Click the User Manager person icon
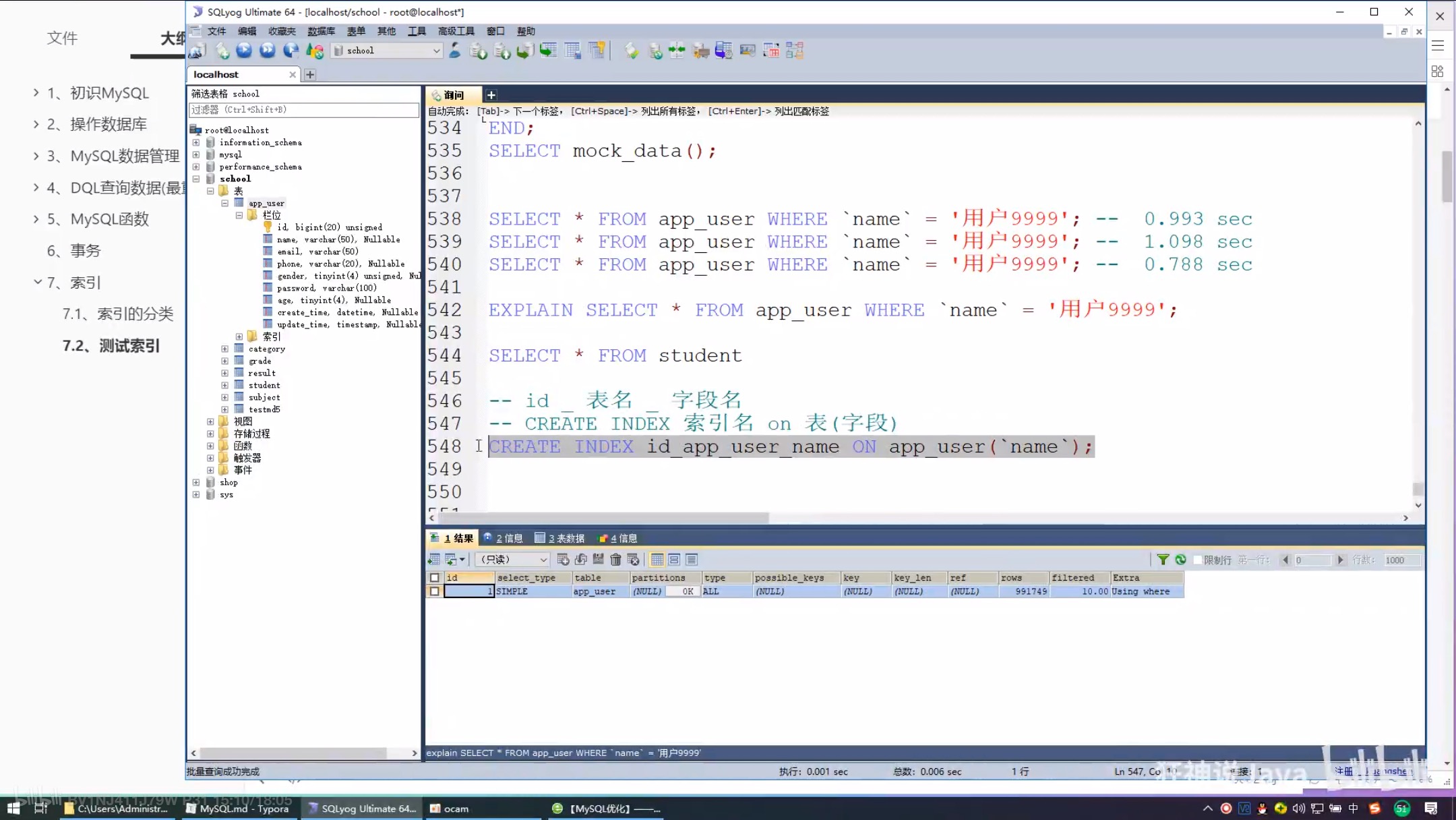Image resolution: width=1456 pixels, height=820 pixels. click(x=455, y=51)
